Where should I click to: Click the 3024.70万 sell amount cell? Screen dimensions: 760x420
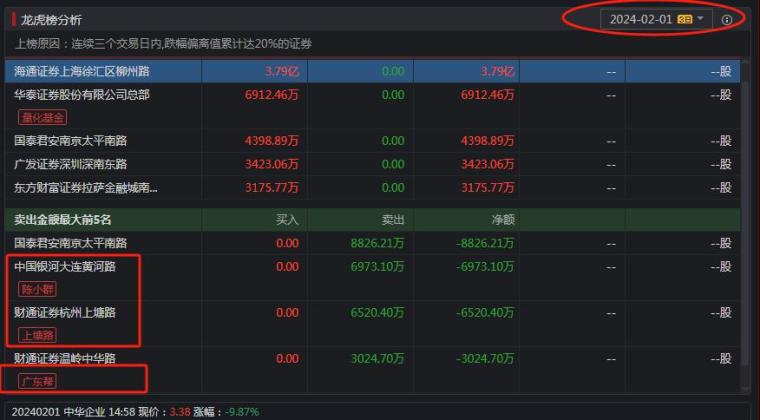tap(377, 358)
